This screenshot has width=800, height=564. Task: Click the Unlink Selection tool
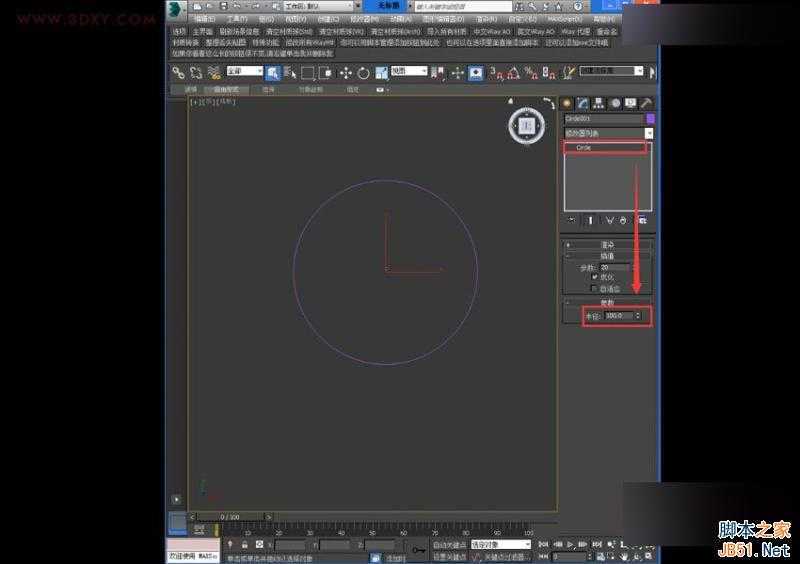click(x=196, y=73)
